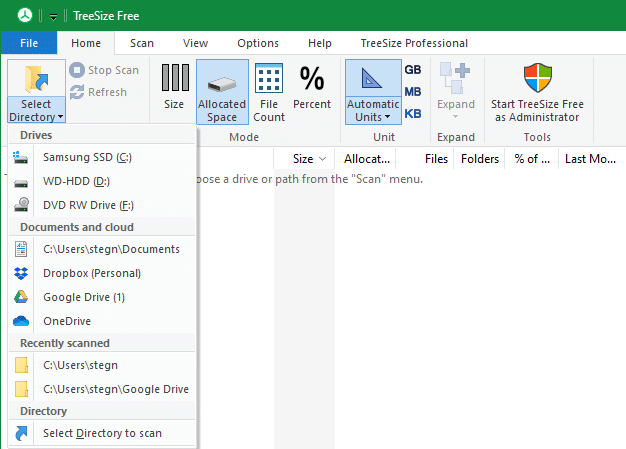The image size is (626, 449).
Task: Click the Google Drive logo icon
Action: 21,297
